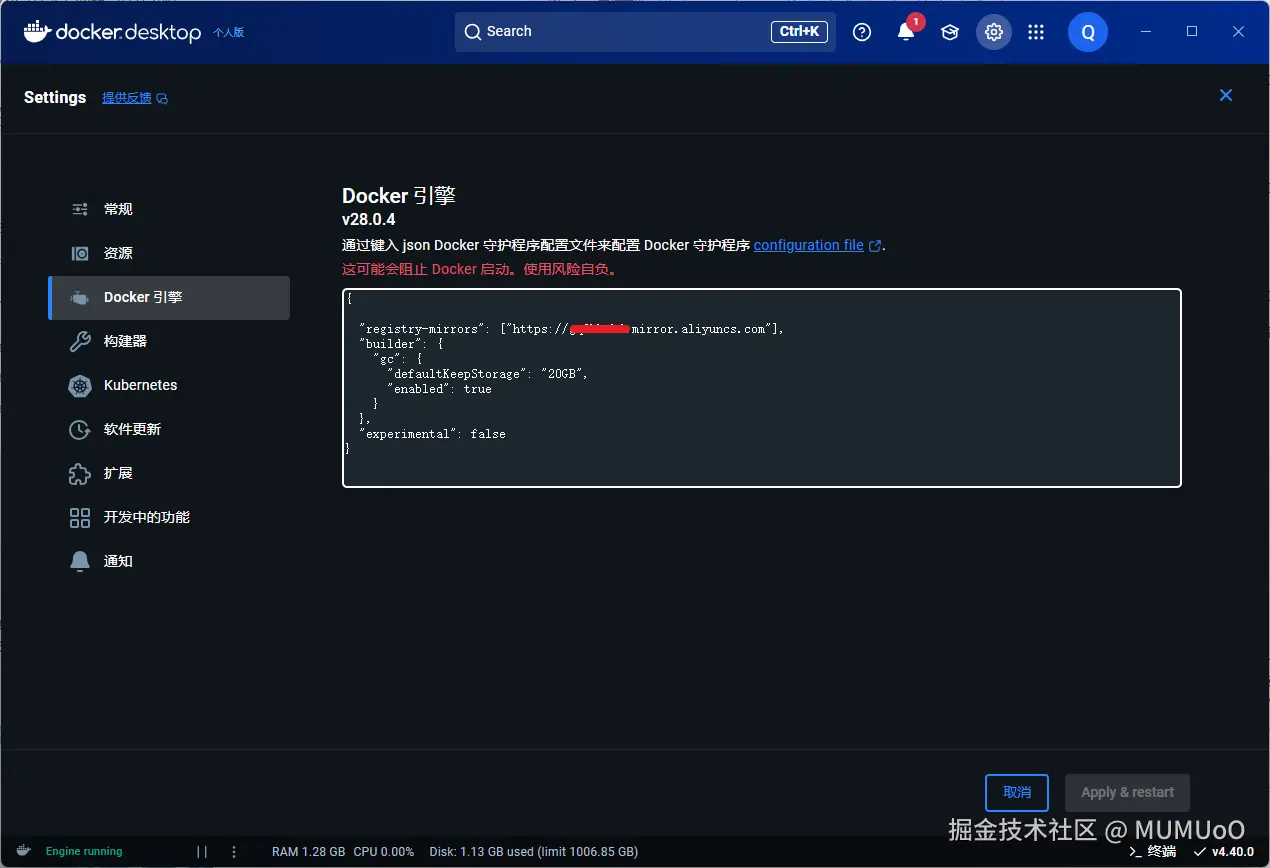Screen dimensions: 1270x868
Task: Click the RAM 1.28 GB status
Action: pos(308,852)
